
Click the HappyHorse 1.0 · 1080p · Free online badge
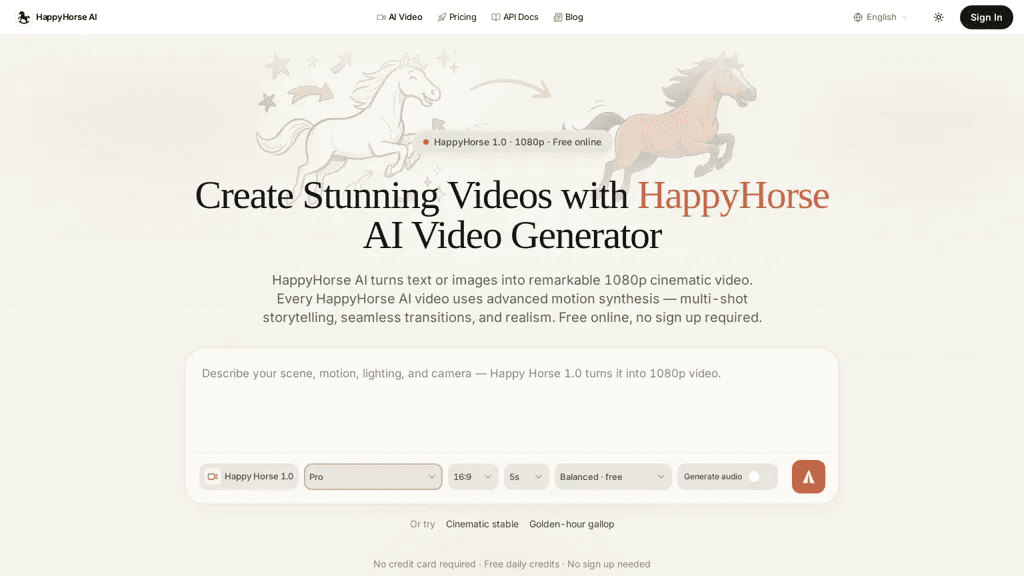(512, 142)
